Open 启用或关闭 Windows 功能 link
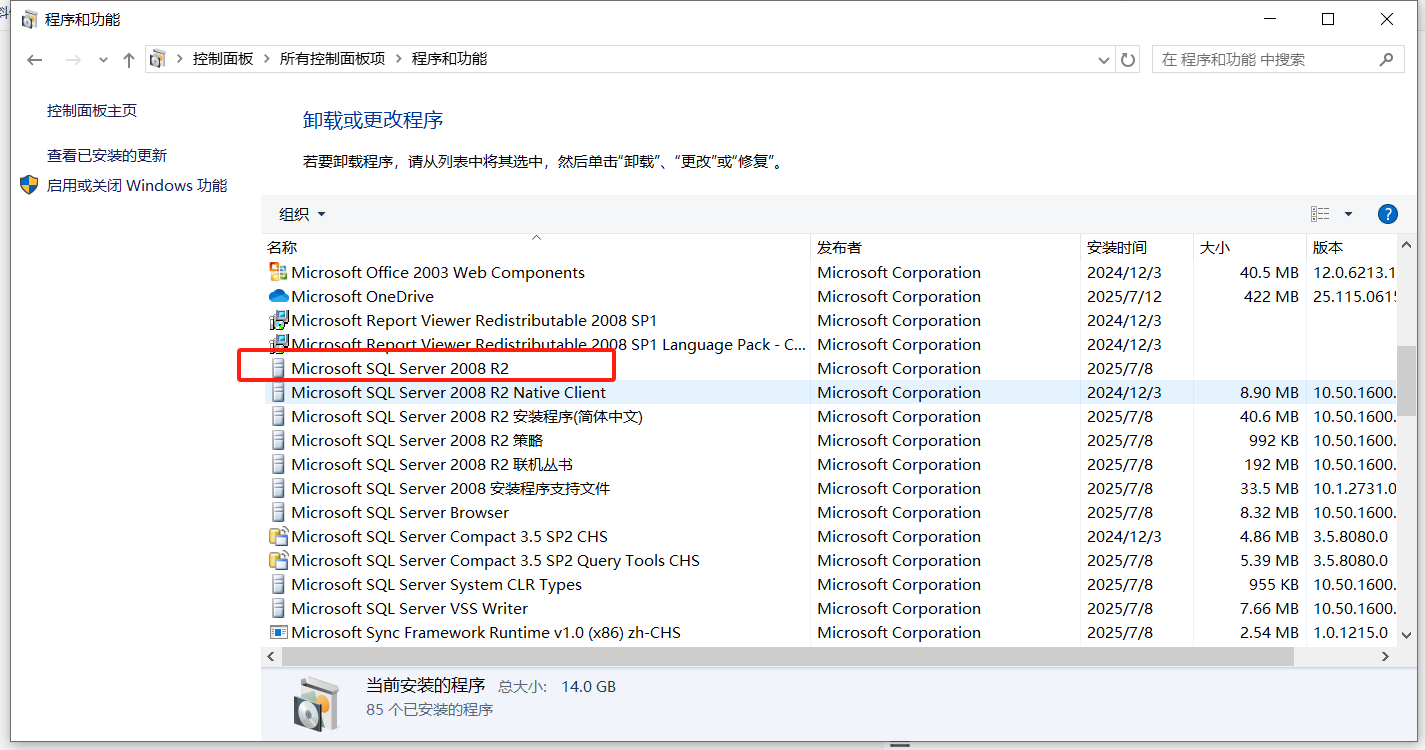Viewport: 1425px width, 750px height. coord(137,186)
